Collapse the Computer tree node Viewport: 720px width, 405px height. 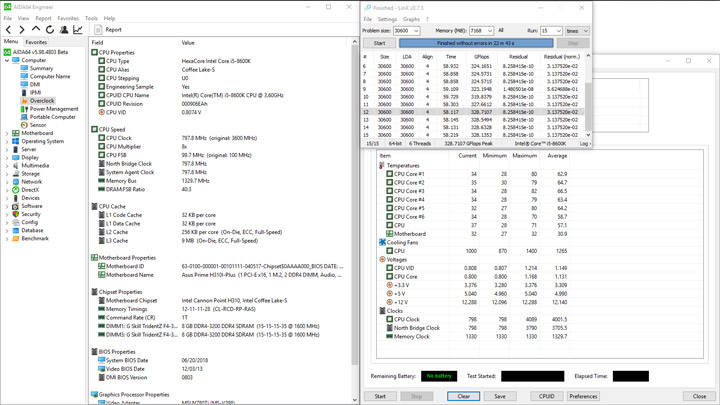click(x=7, y=60)
